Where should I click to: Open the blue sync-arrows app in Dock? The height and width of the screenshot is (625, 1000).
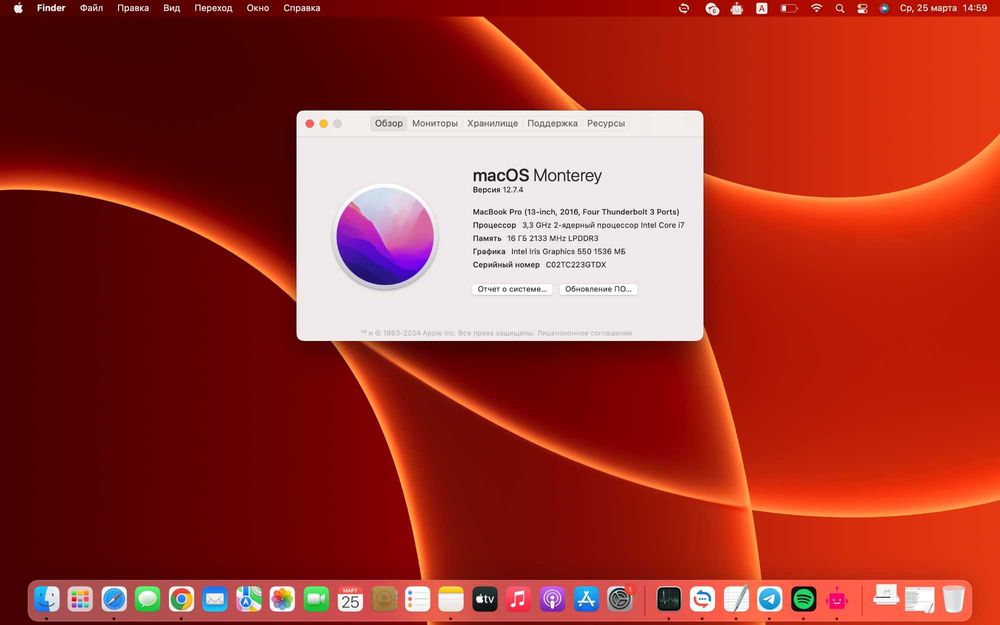coord(702,599)
